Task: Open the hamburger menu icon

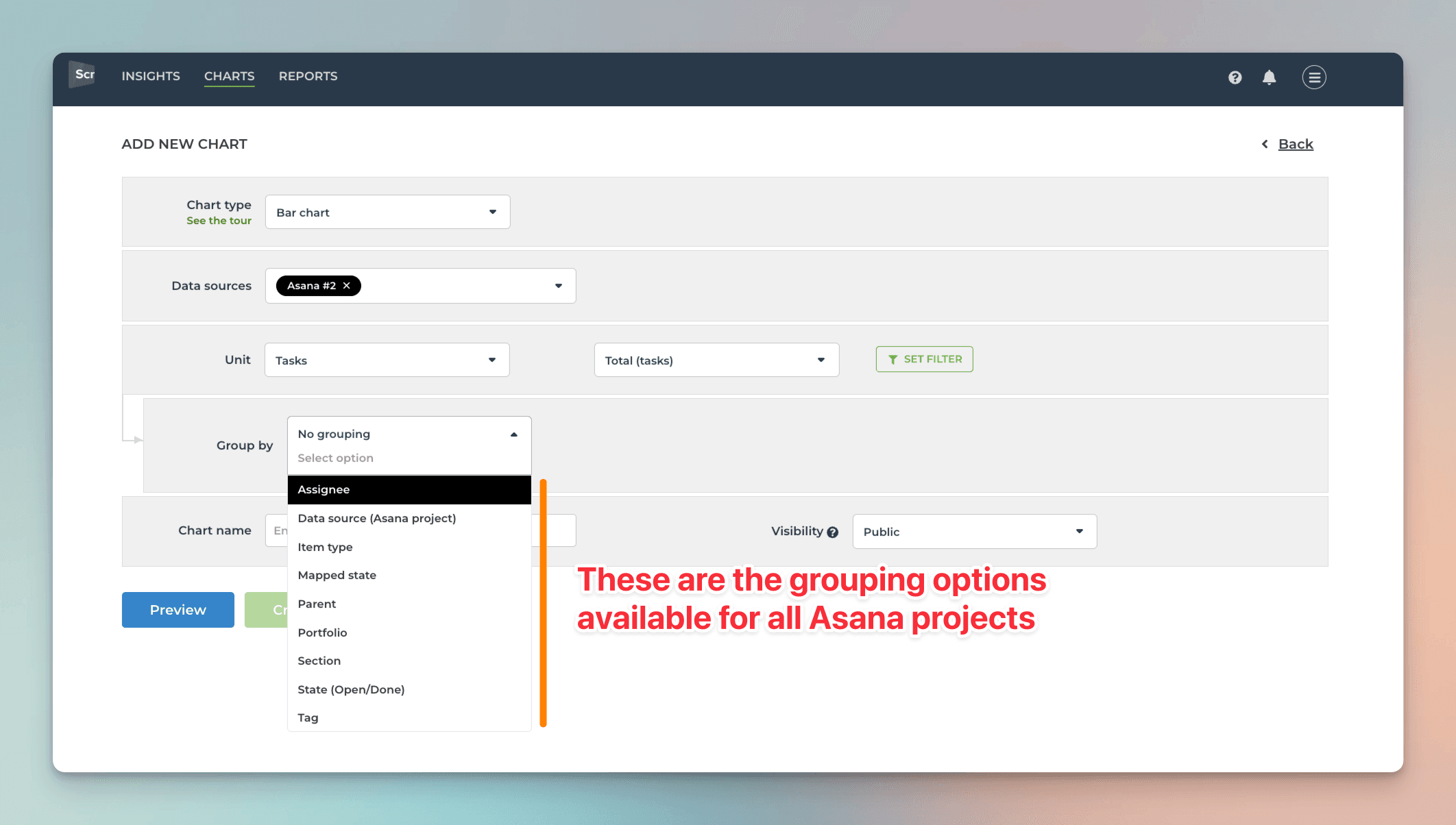Action: tap(1313, 77)
